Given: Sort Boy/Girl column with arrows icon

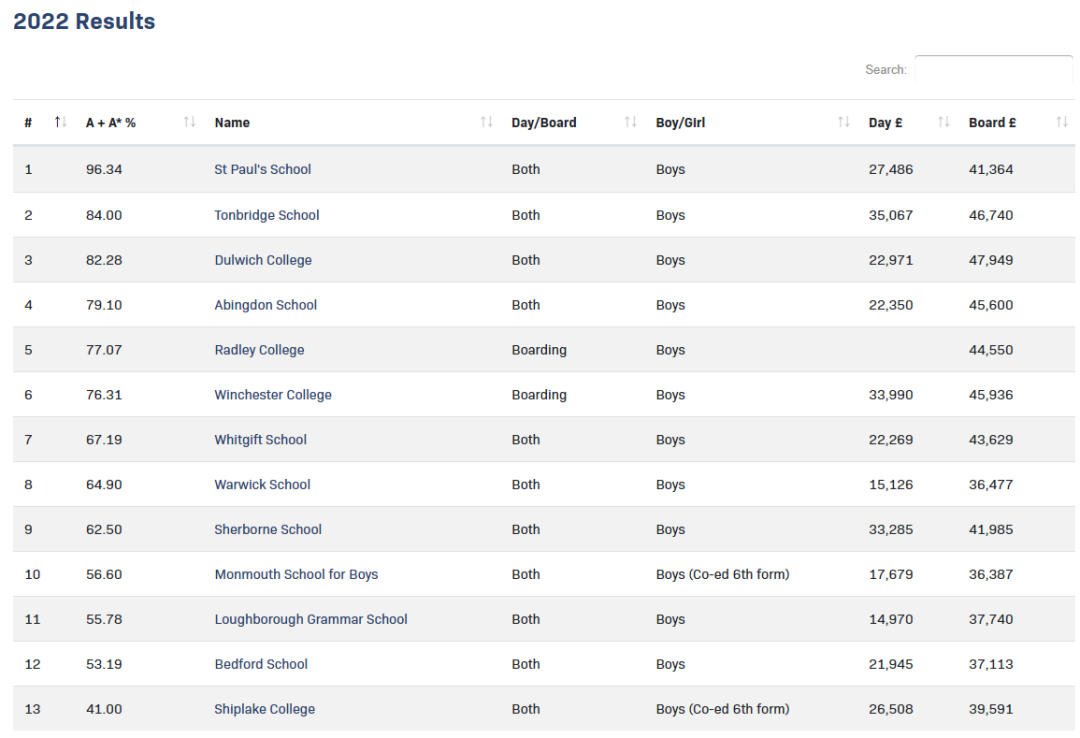Looking at the screenshot, I should pos(844,122).
